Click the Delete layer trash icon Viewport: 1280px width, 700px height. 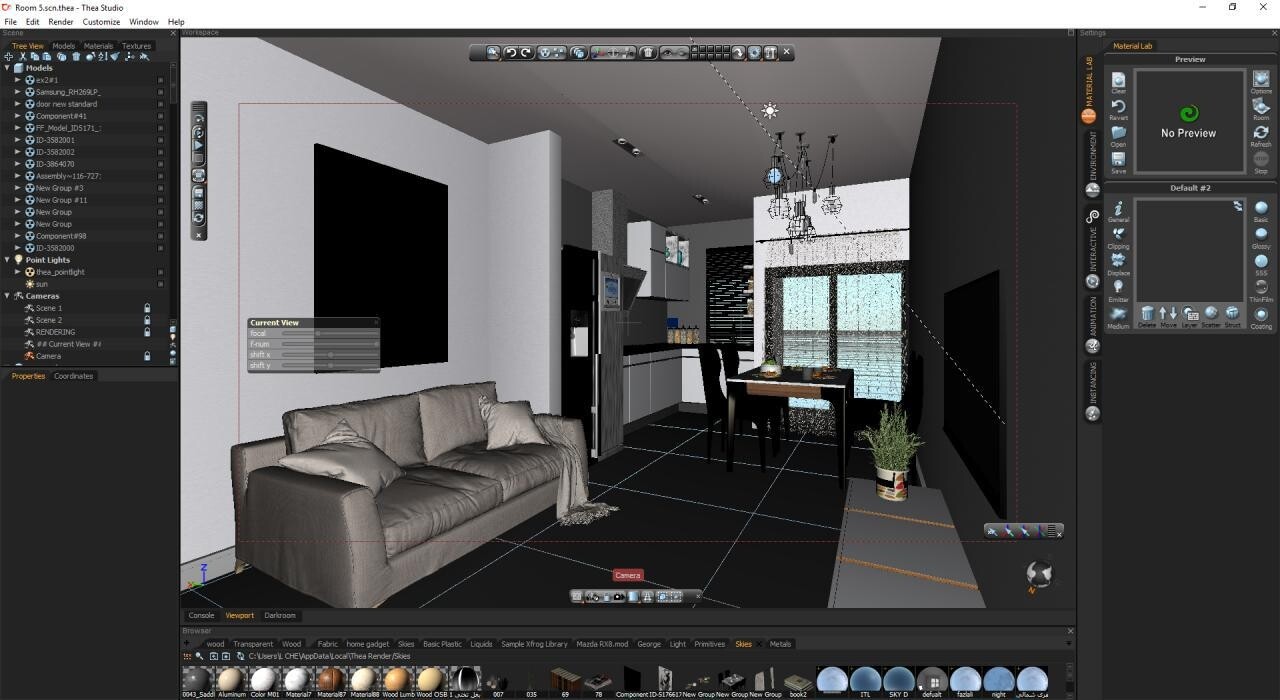pyautogui.click(x=1147, y=315)
